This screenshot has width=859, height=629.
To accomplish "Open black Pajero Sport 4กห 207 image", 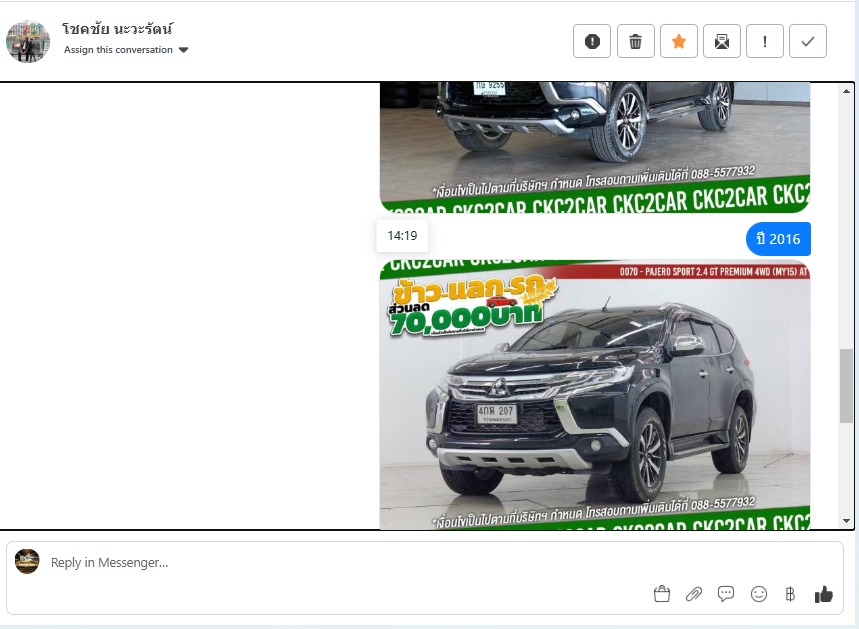I will pyautogui.click(x=595, y=395).
